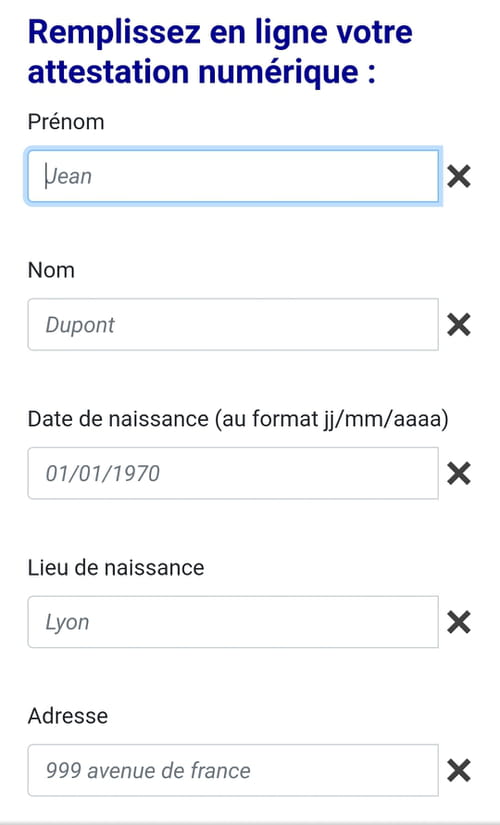Click the format hint jj/mm/aaaa in parentheses

[x=332, y=419]
